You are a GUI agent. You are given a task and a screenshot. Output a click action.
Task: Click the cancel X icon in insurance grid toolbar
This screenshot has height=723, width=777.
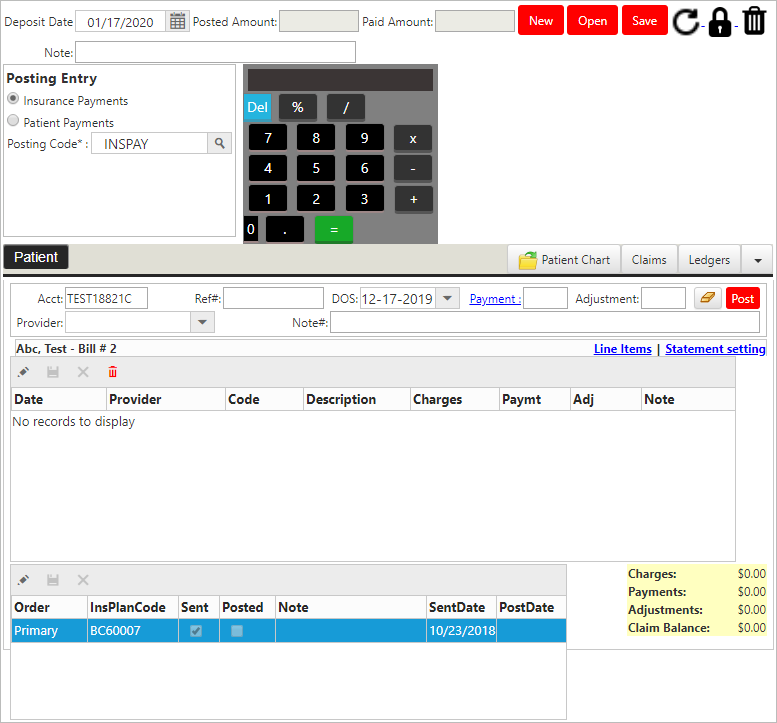(x=83, y=580)
